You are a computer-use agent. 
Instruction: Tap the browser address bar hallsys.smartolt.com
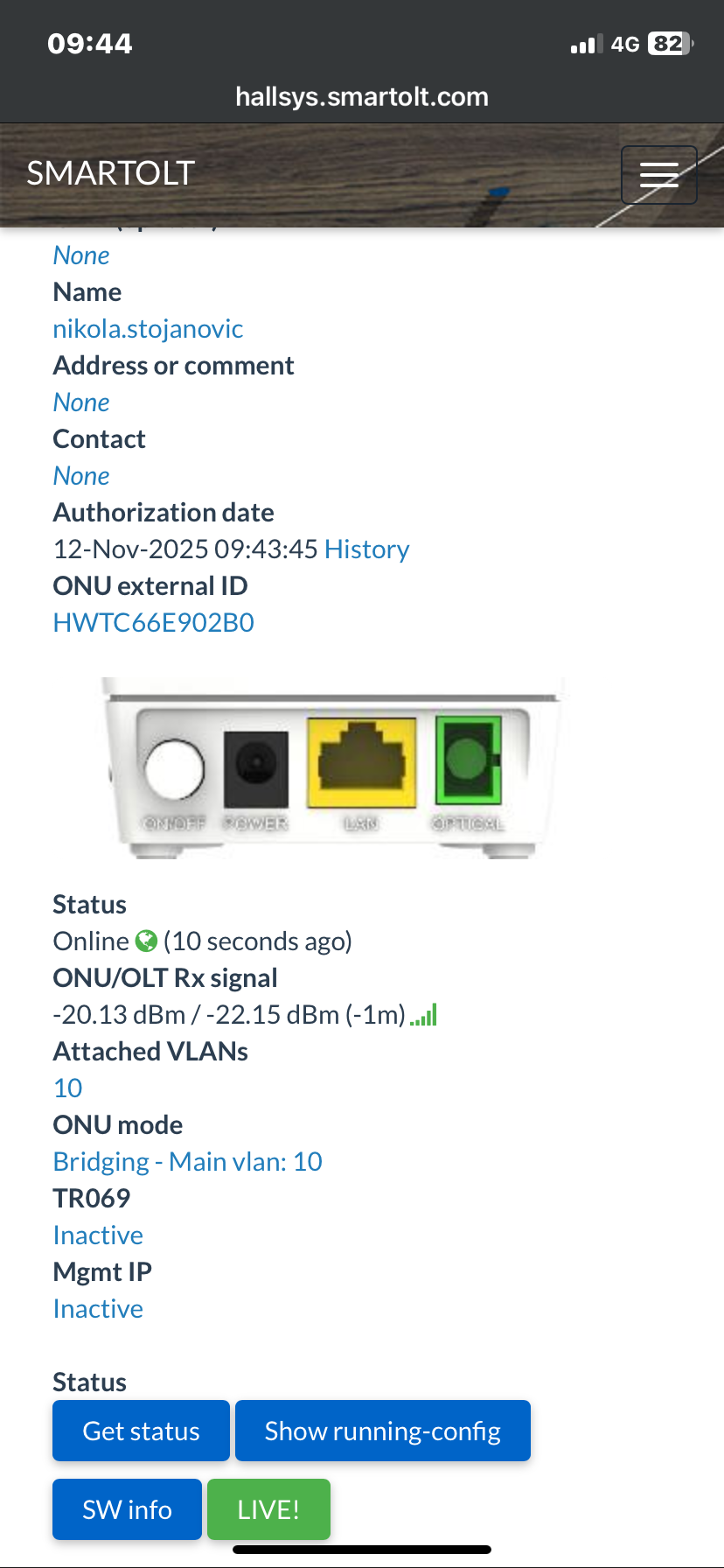[362, 97]
